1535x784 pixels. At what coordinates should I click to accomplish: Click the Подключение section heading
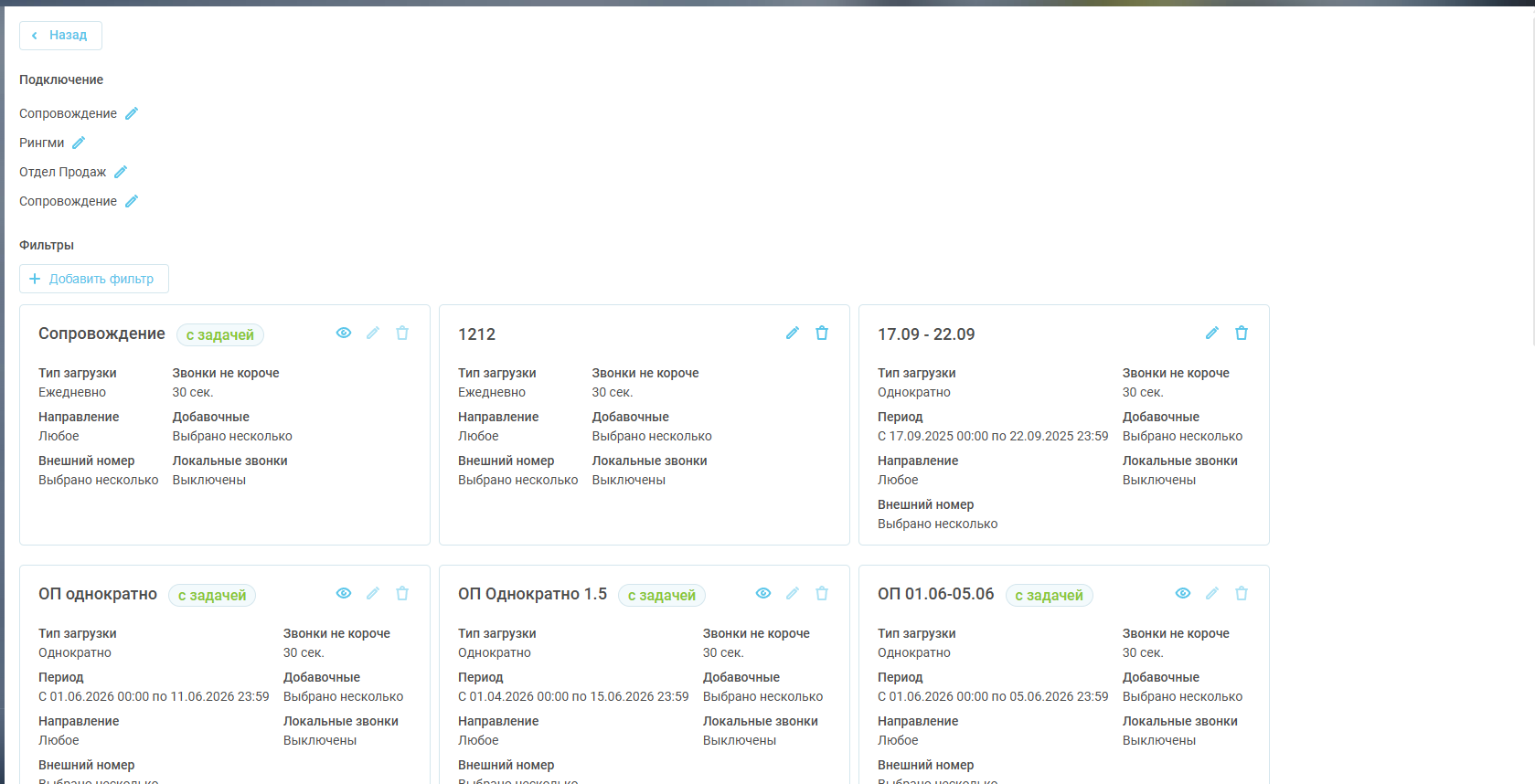pyautogui.click(x=61, y=79)
